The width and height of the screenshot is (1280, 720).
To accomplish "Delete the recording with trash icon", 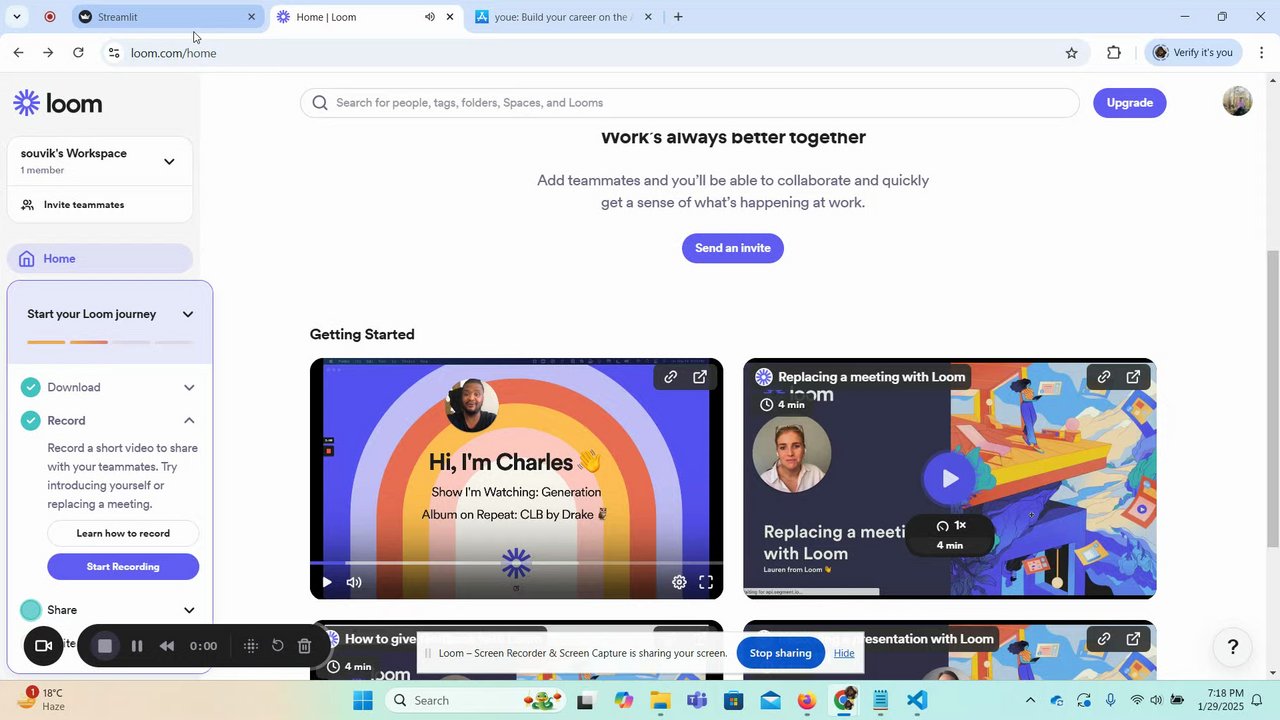I will (x=305, y=646).
